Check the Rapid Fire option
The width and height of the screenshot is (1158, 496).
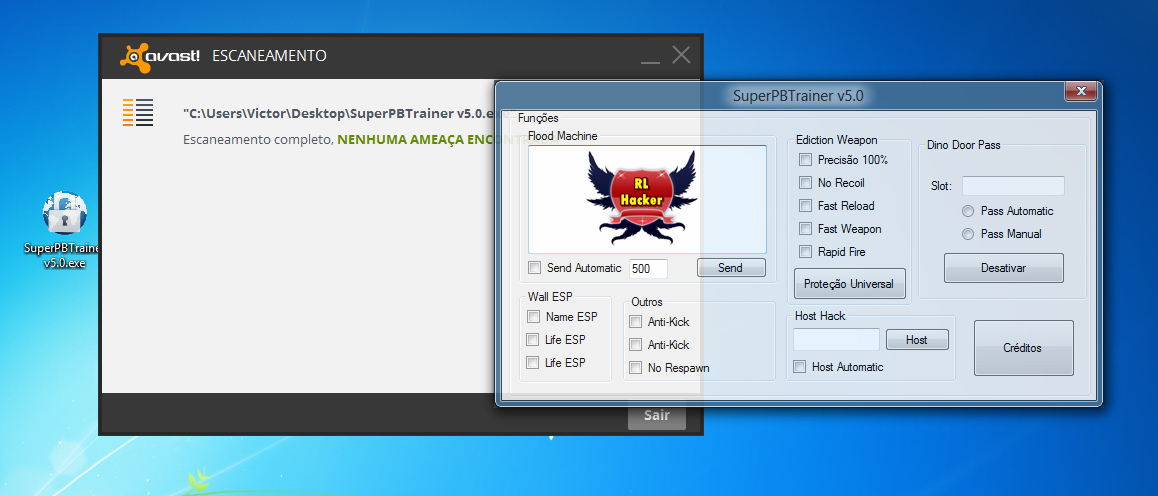point(805,252)
